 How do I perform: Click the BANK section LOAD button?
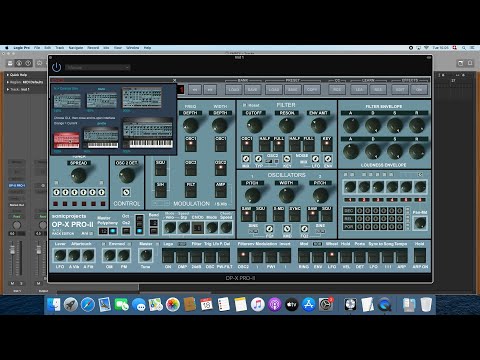[234, 89]
